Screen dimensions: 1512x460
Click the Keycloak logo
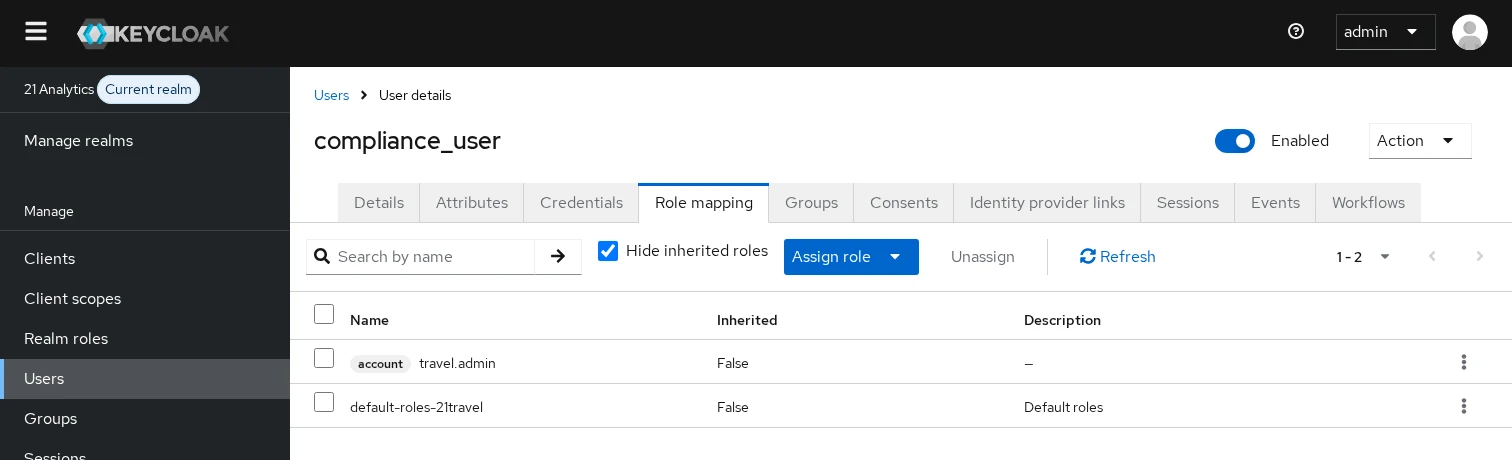coord(153,33)
